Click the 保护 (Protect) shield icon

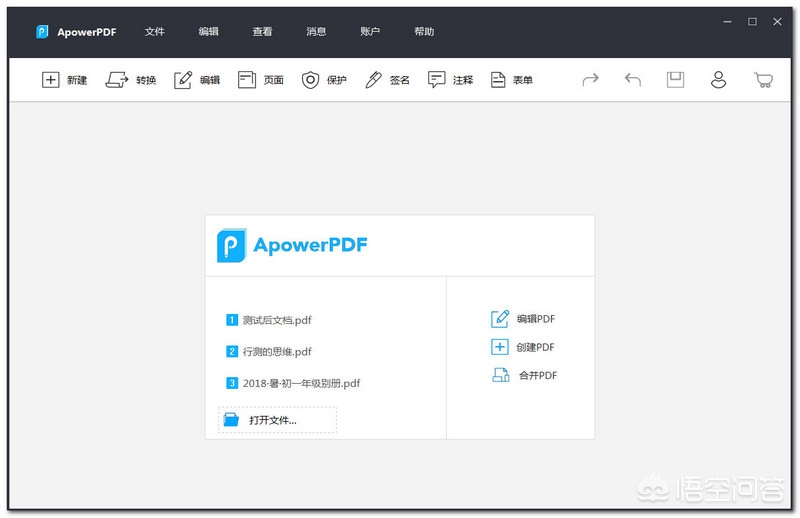tap(310, 80)
